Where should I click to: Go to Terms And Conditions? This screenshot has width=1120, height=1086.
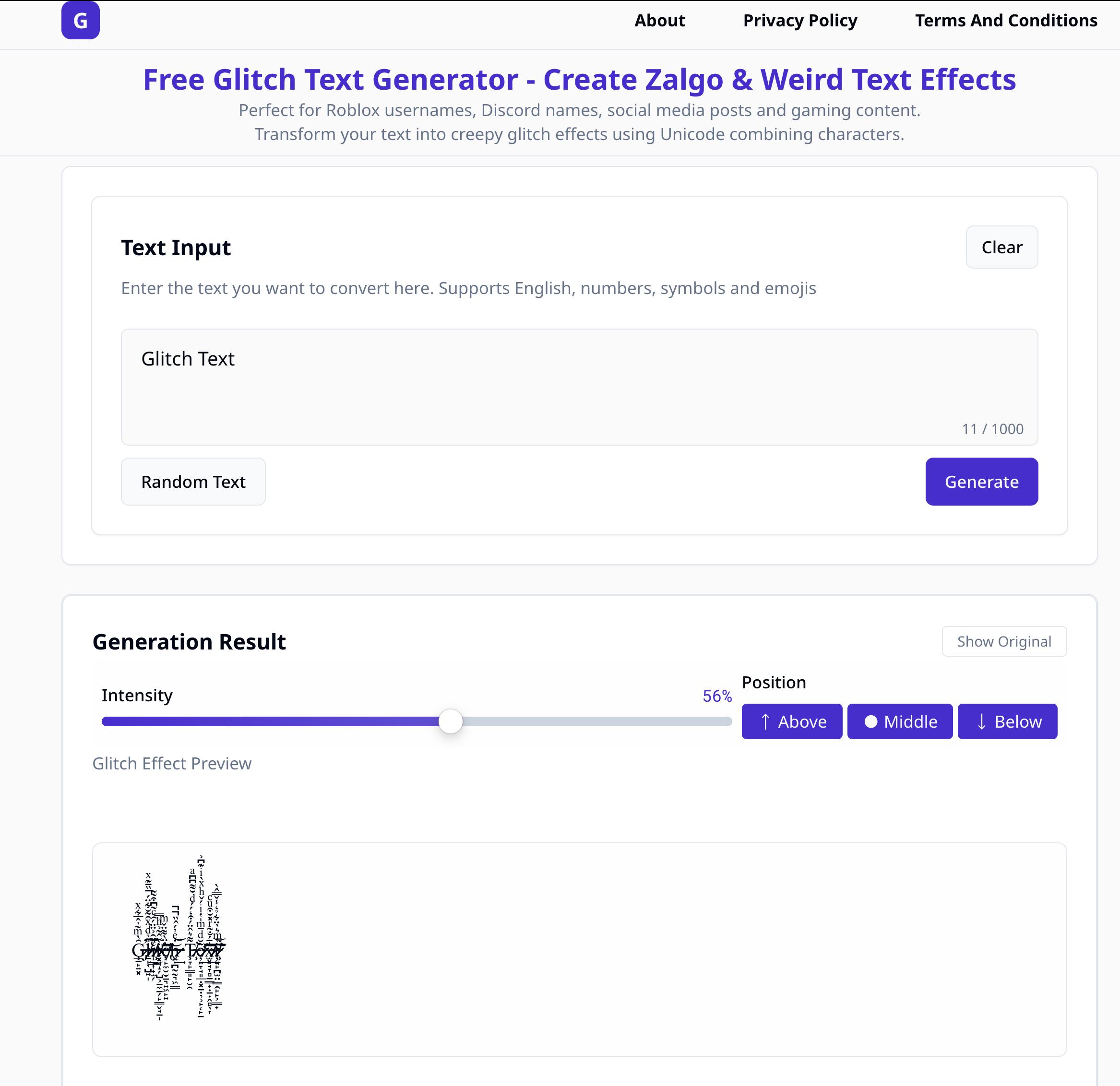click(1006, 21)
